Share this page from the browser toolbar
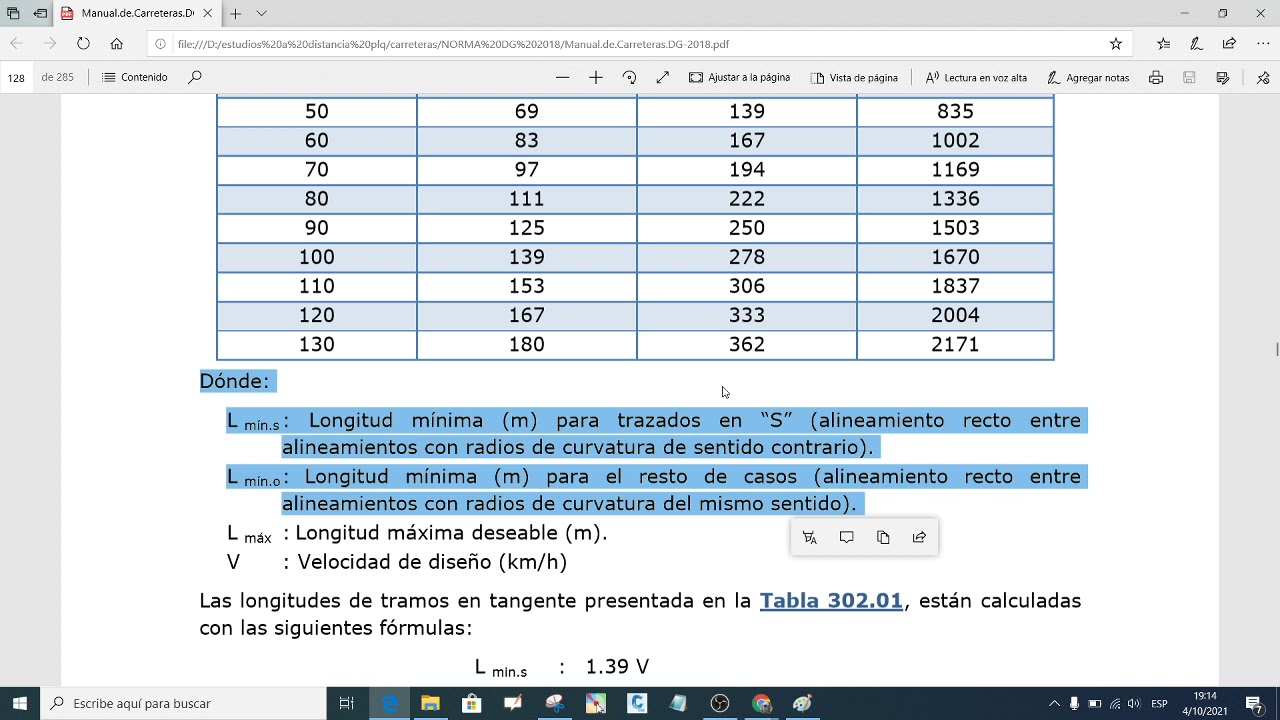 pos(1229,44)
